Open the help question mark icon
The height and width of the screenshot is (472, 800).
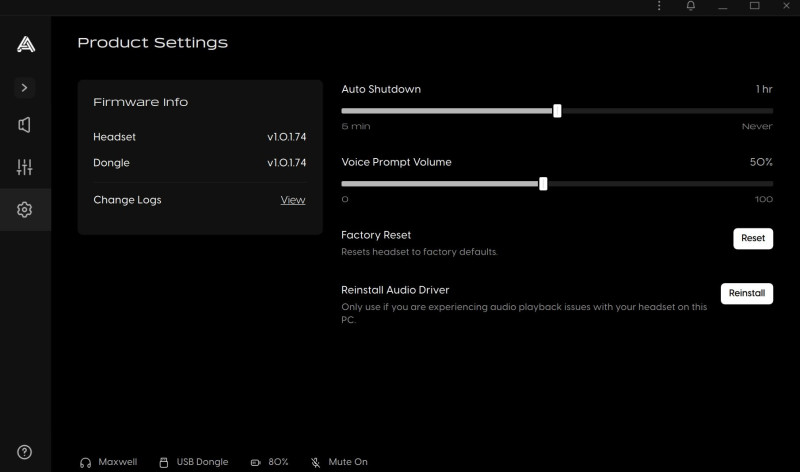[x=25, y=452]
